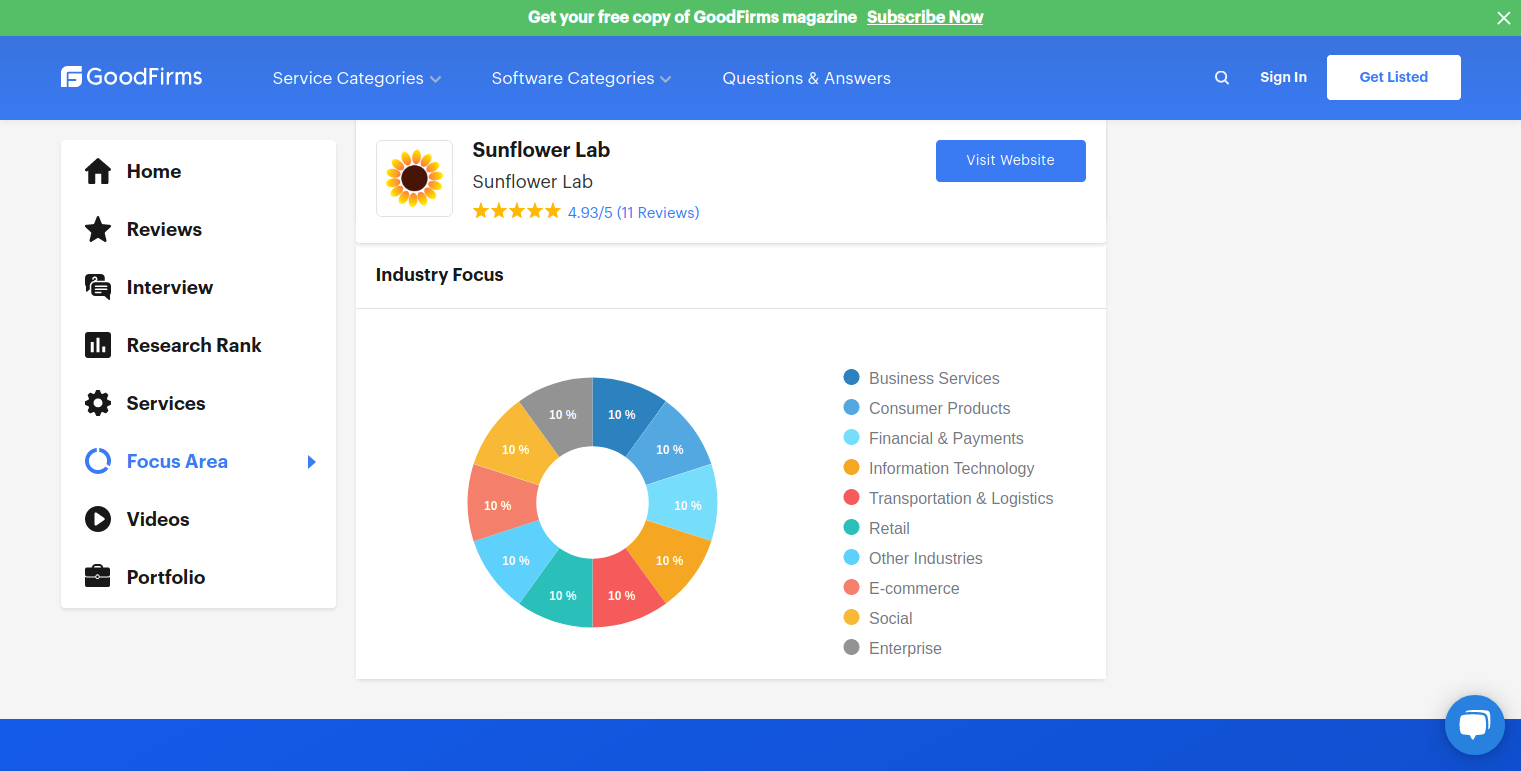Screen dimensions: 1521x771
Task: Click the Services gear icon
Action: point(98,403)
